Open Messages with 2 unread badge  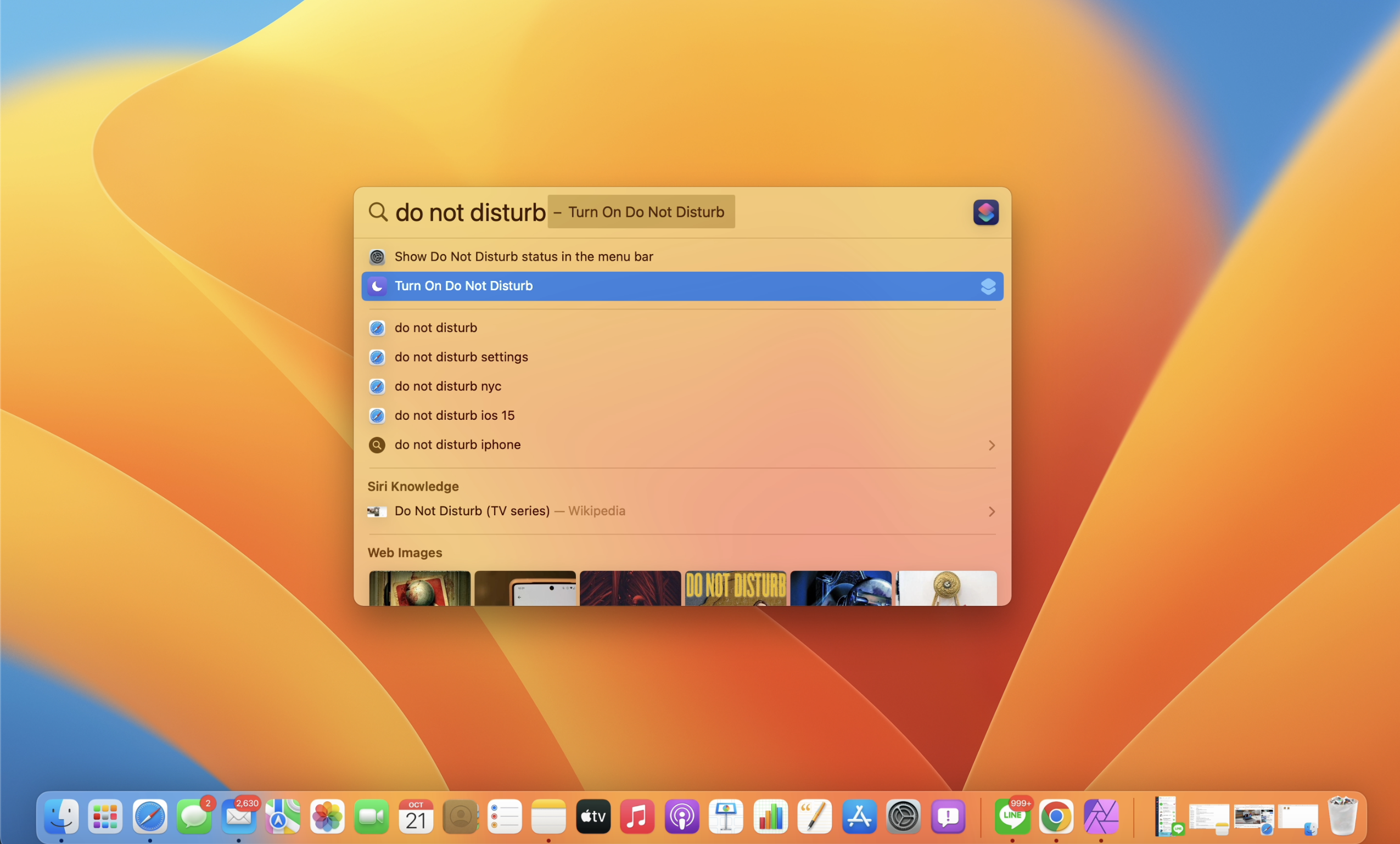[194, 817]
